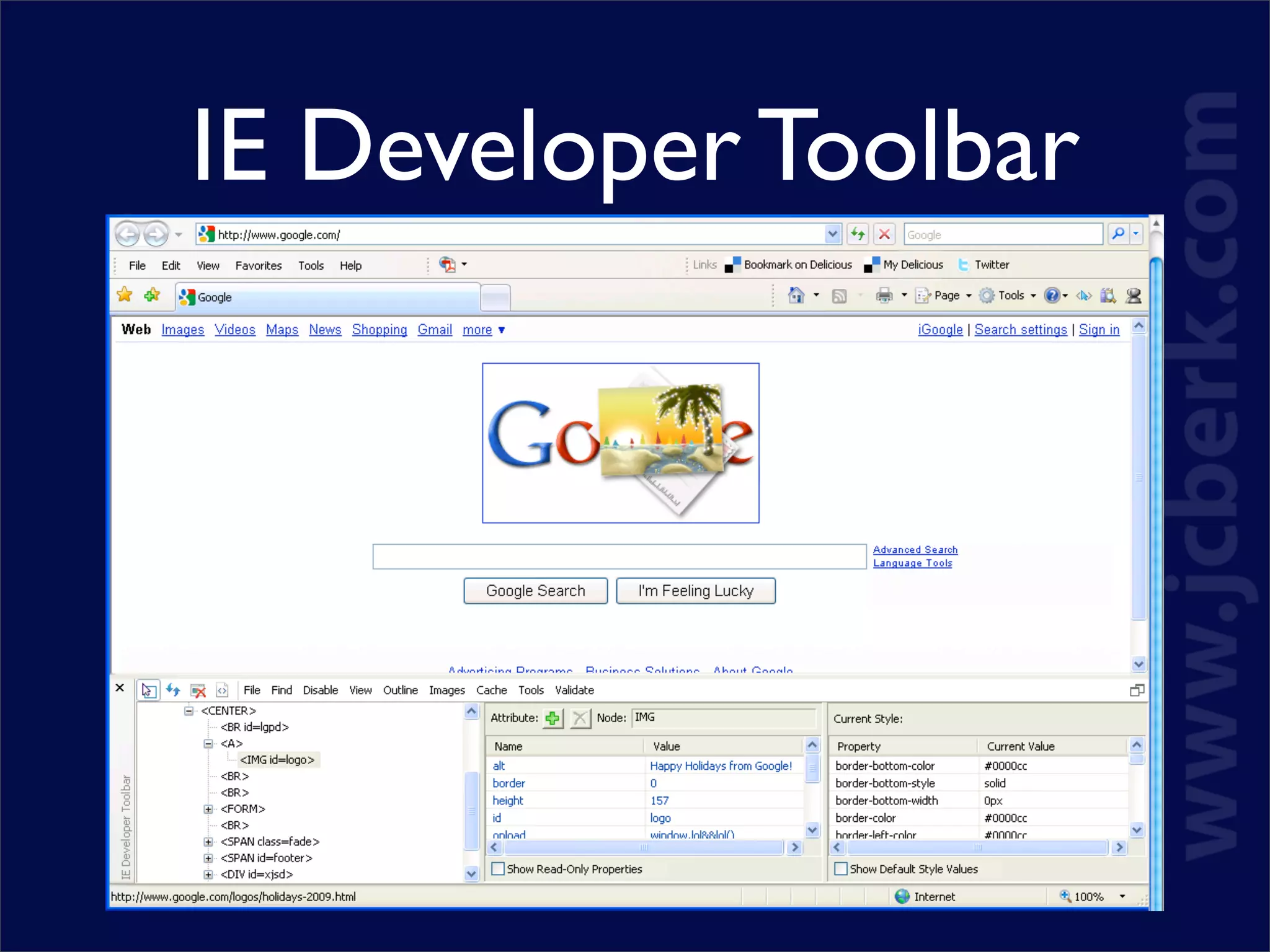Open the Favorites menu
1270x952 pixels.
click(x=259, y=266)
